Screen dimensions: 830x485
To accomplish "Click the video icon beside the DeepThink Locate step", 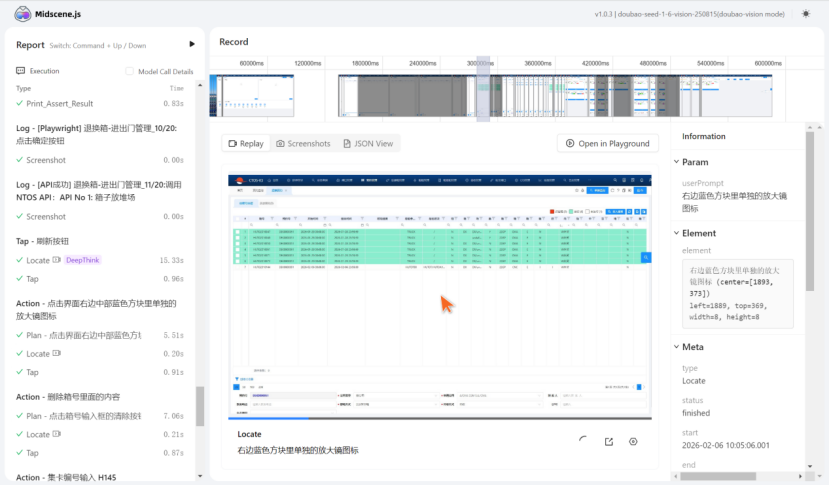I will coord(57,259).
